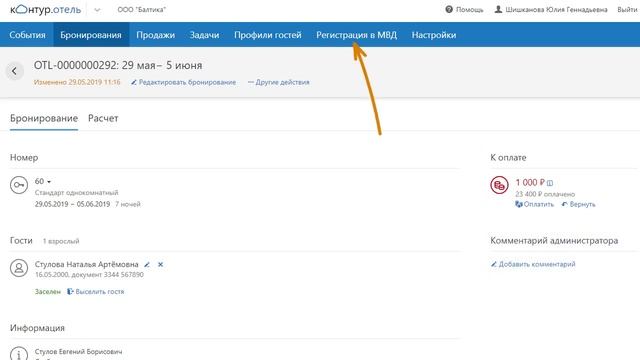Viewport: 640px width, 360px height.
Task: Open the Помощь help icon
Action: [x=449, y=9]
